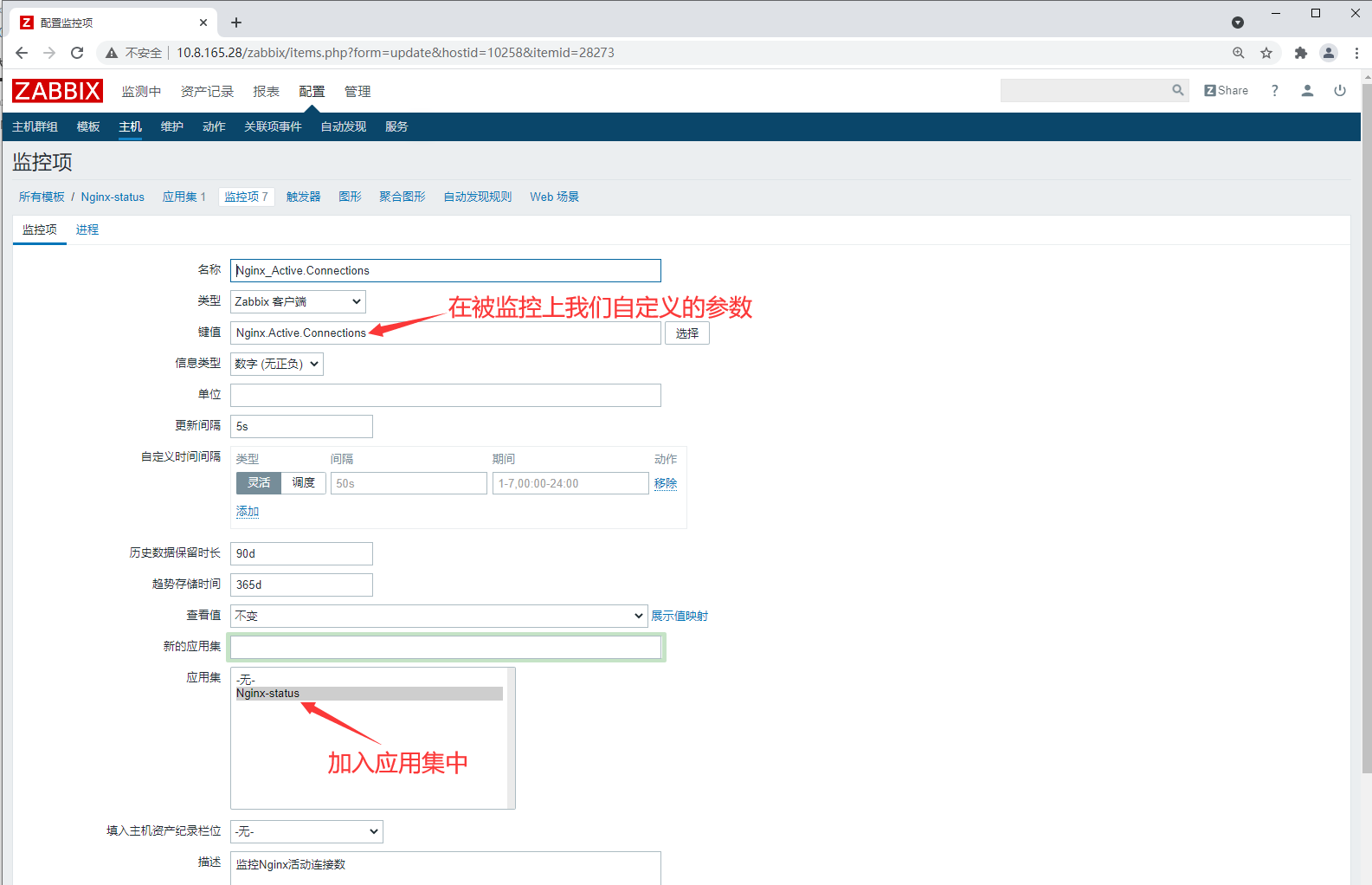1372x885 pixels.
Task: Go to 自动发现 submenu
Action: point(344,126)
